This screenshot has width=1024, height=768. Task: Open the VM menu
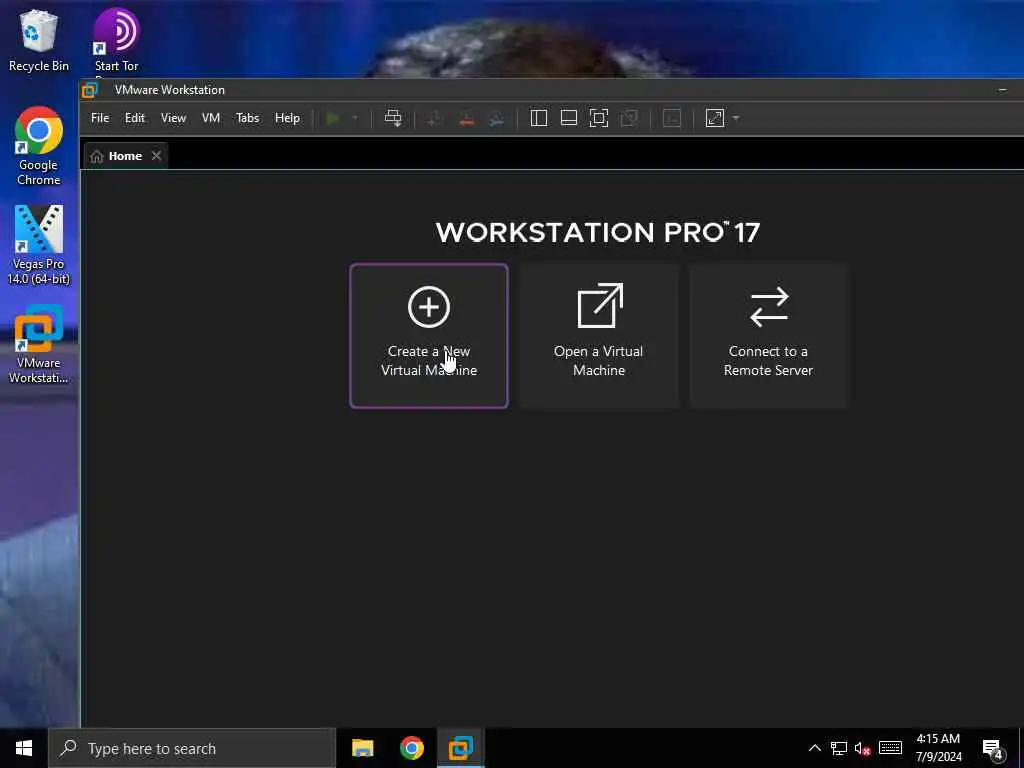[211, 118]
